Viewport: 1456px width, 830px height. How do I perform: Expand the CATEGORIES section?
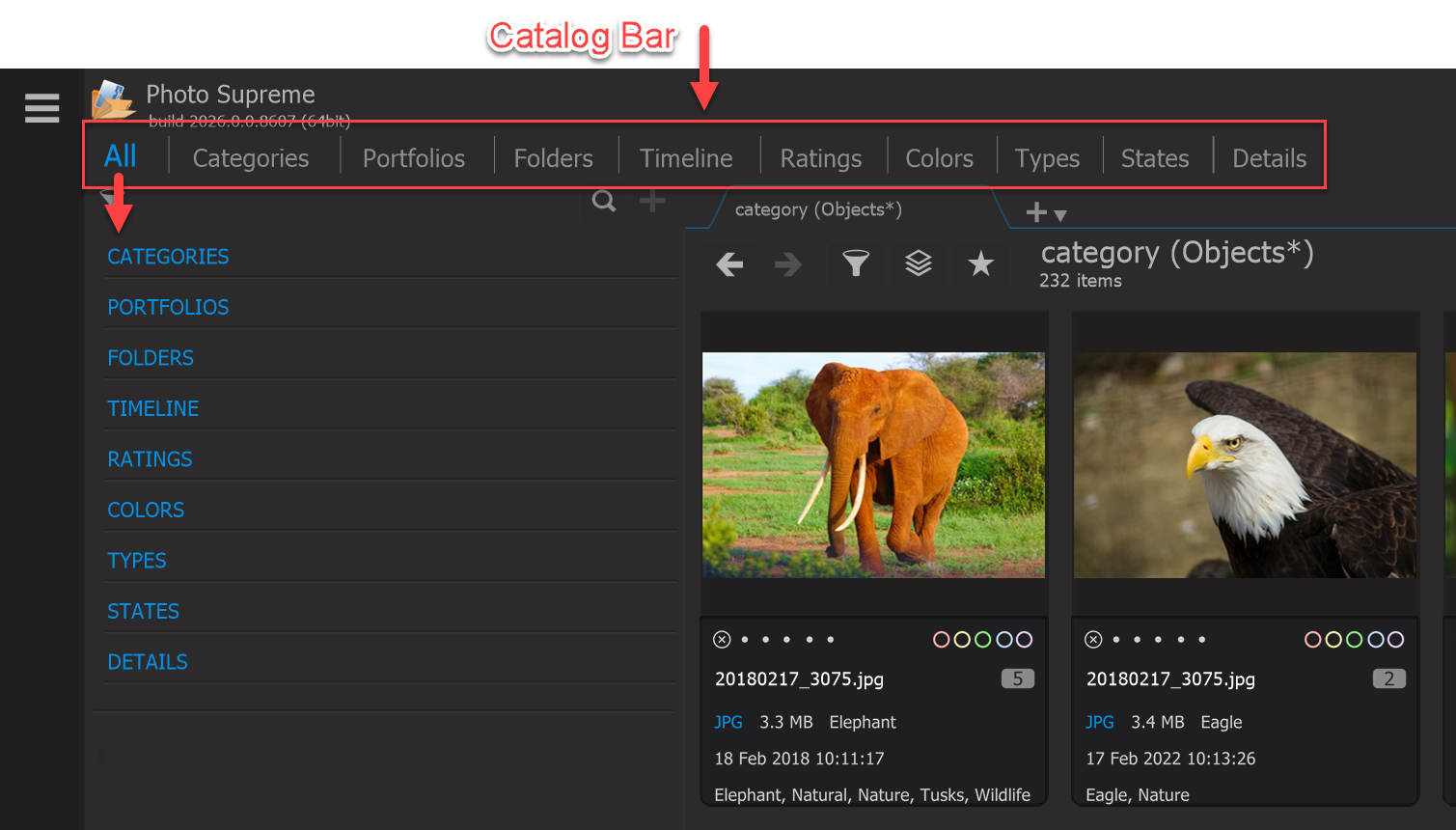[168, 257]
